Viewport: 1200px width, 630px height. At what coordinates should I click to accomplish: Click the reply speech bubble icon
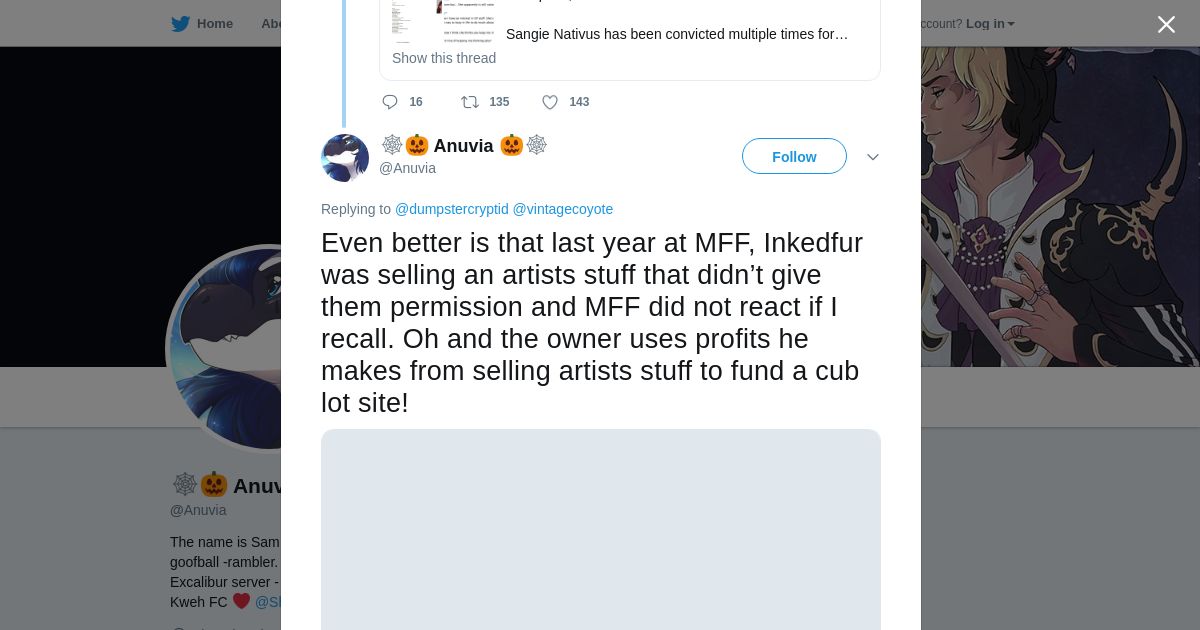[390, 102]
